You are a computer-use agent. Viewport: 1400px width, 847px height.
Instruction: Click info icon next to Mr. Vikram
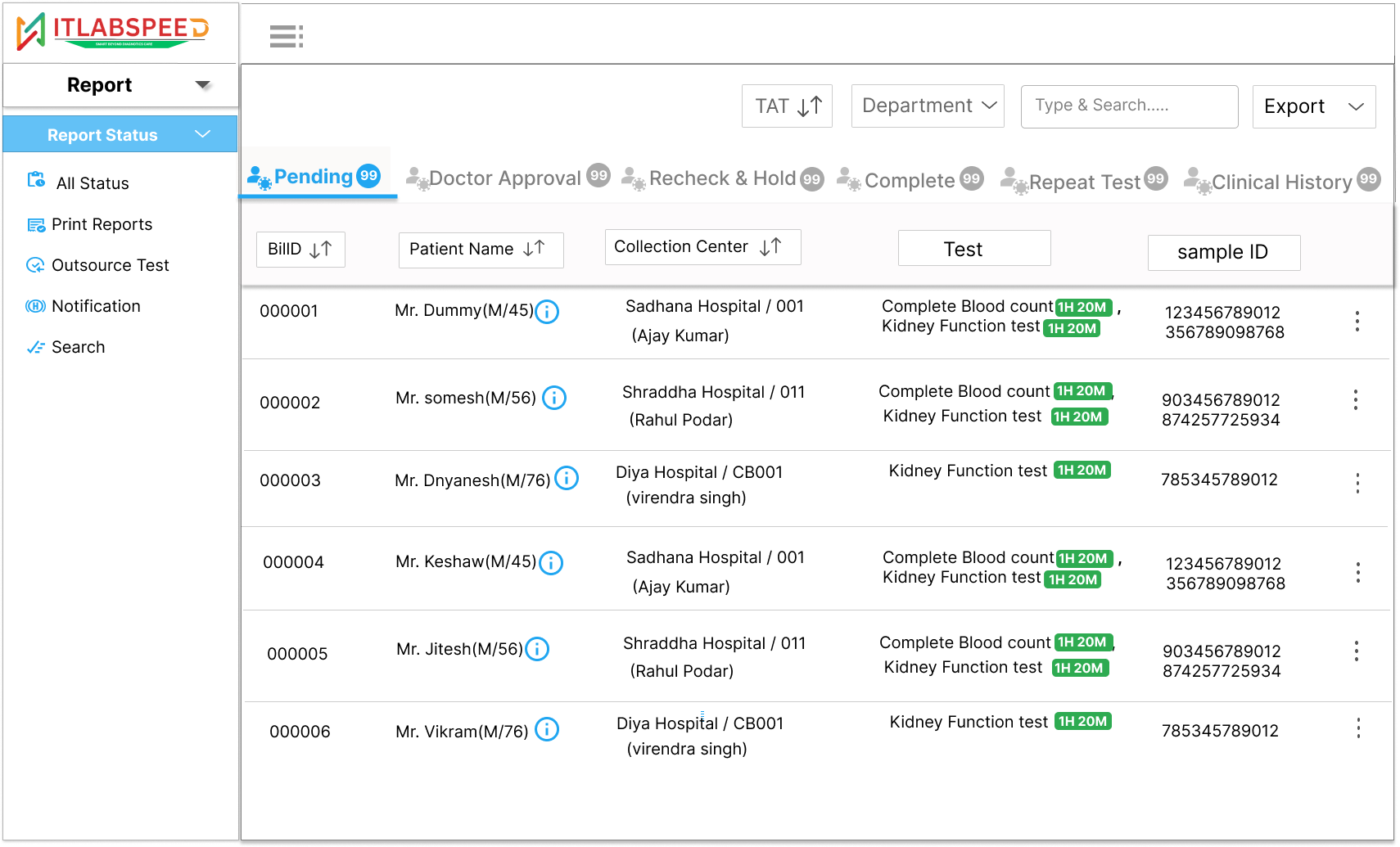(547, 729)
